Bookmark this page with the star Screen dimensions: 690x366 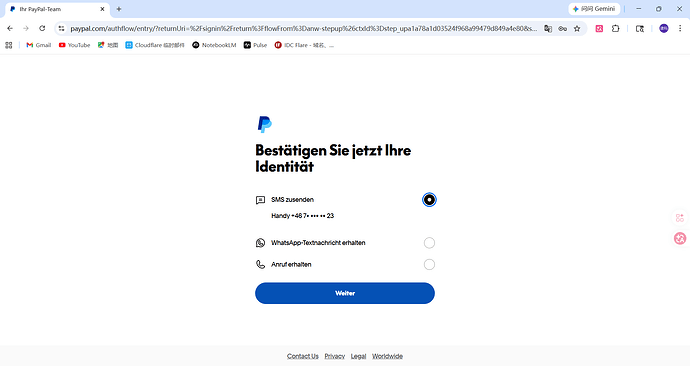click(x=577, y=29)
